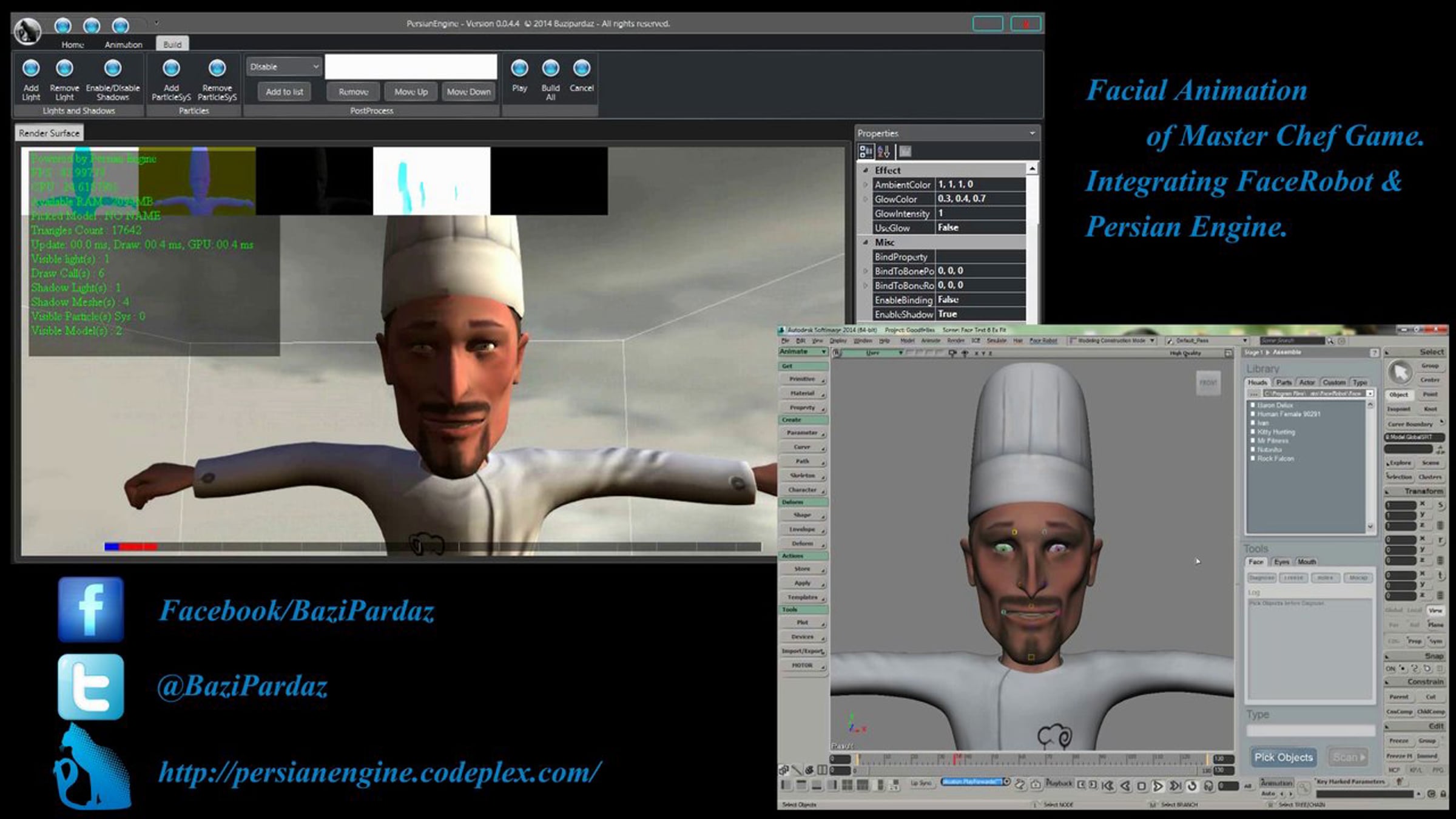Click the Build All icon
The height and width of the screenshot is (819, 1456).
(x=550, y=68)
